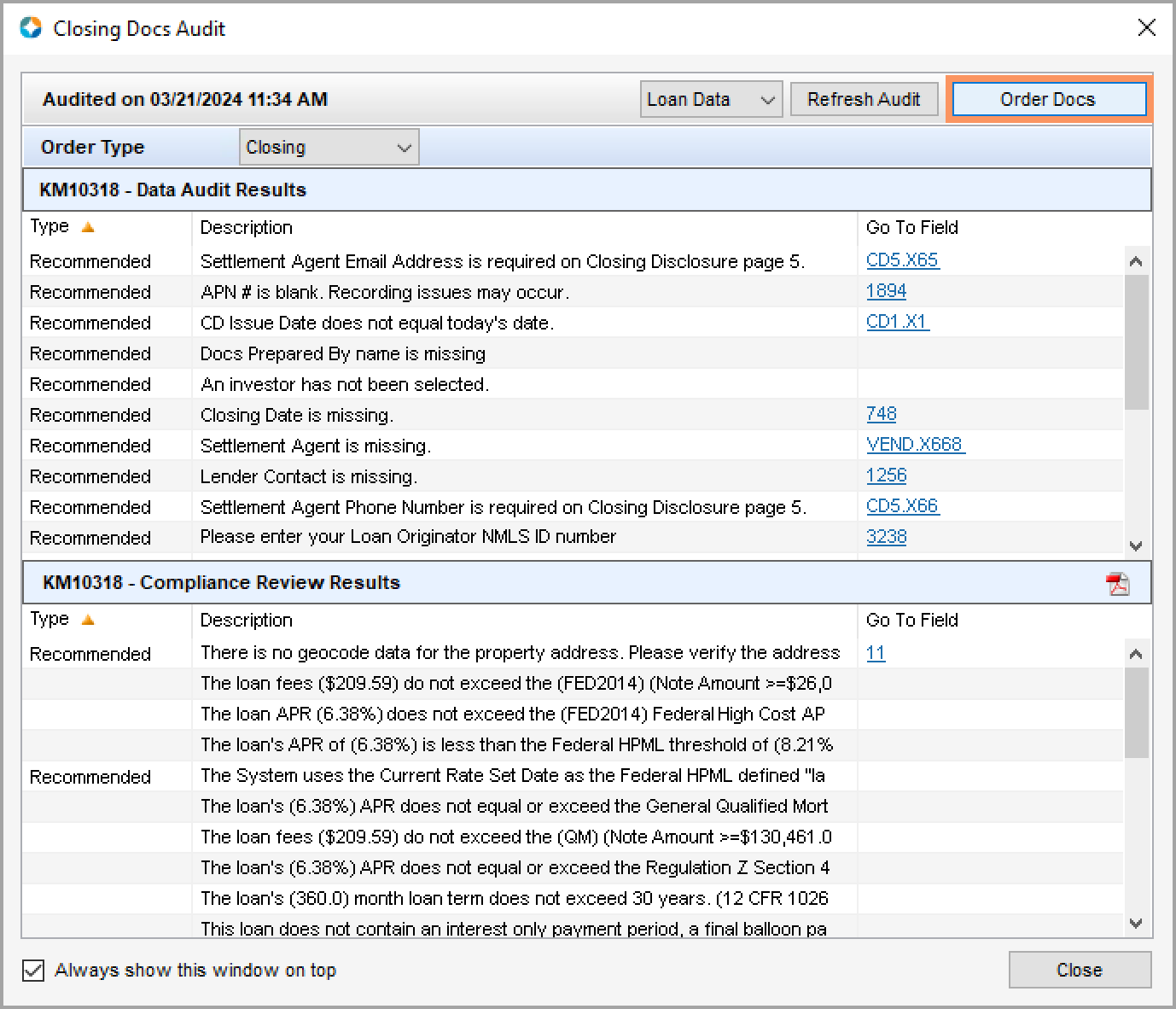Select row 'Lender Contact is missing.'
1176x1009 pixels.
click(573, 476)
